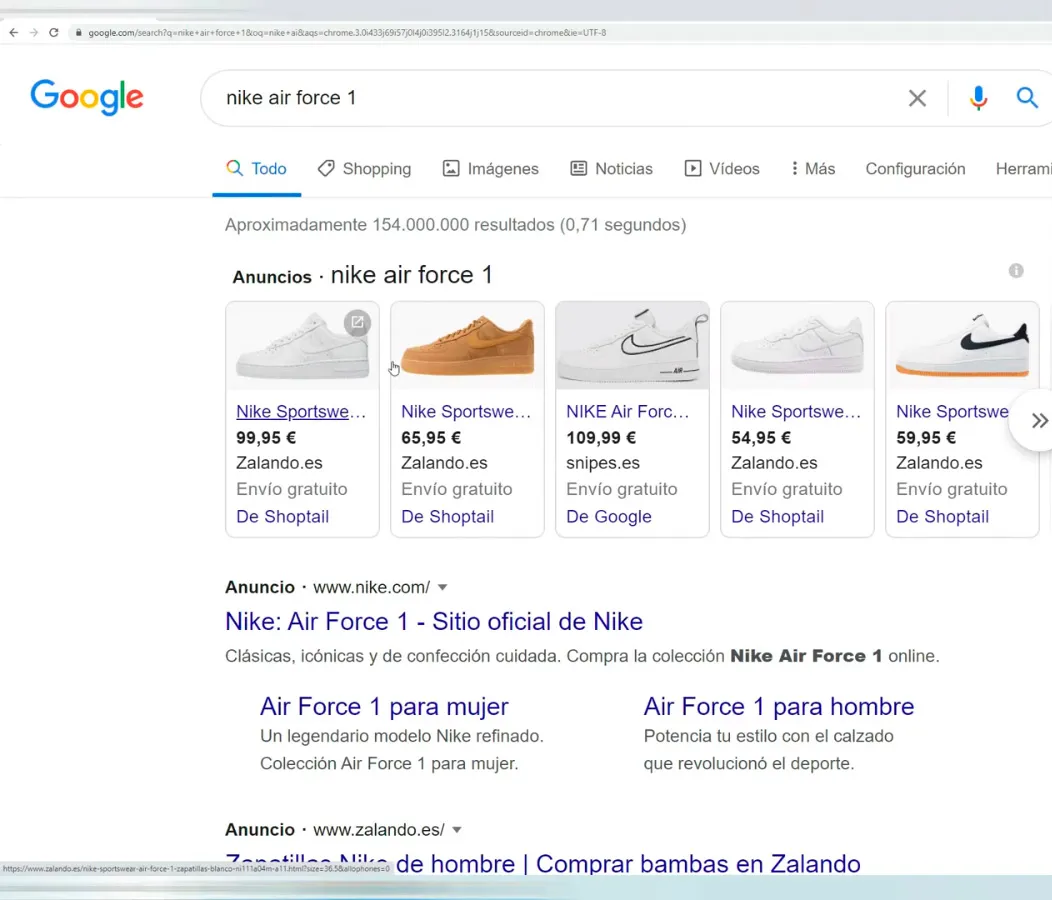Switch to the Noticias tab
The image size is (1052, 900).
point(611,168)
